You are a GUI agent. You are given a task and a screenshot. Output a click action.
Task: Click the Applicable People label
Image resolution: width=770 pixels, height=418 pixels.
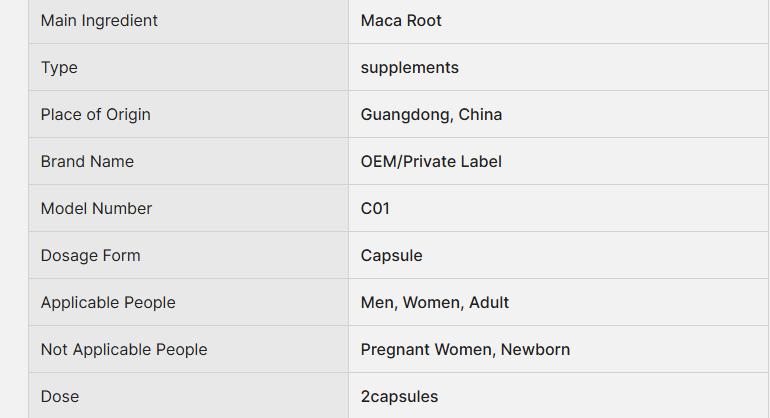click(x=108, y=303)
